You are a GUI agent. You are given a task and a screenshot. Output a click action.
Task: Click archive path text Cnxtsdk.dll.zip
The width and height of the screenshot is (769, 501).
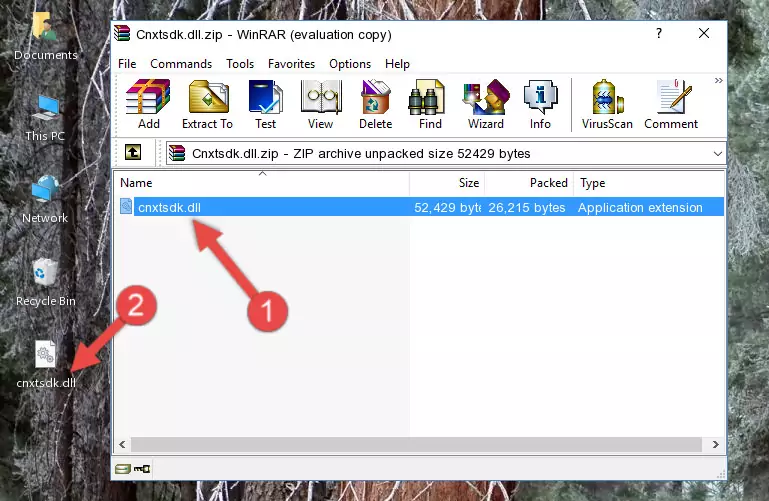click(x=235, y=153)
